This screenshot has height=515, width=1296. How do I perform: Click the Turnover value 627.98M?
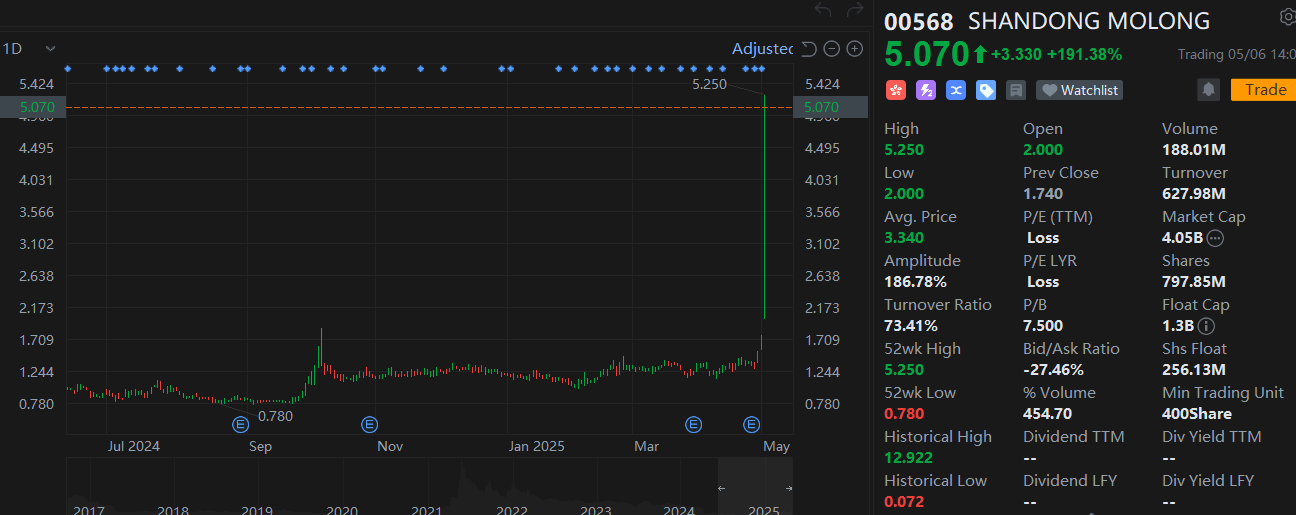point(1194,194)
